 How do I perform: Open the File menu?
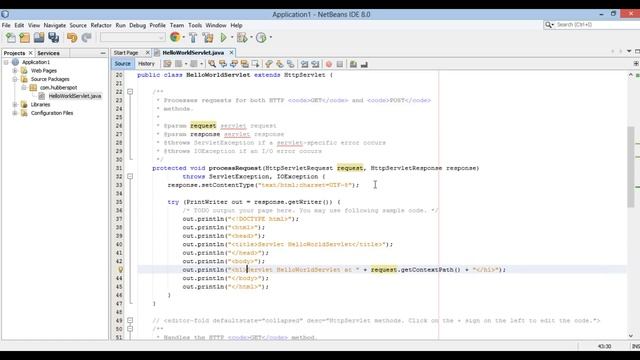pyautogui.click(x=6, y=25)
